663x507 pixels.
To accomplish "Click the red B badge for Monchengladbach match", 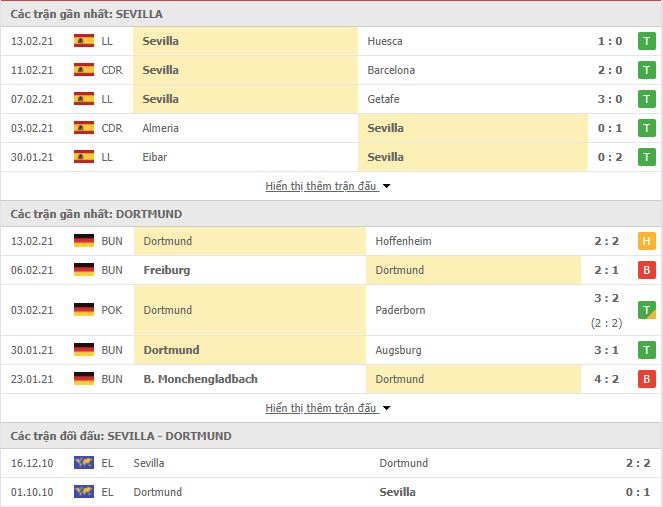I will coord(647,379).
